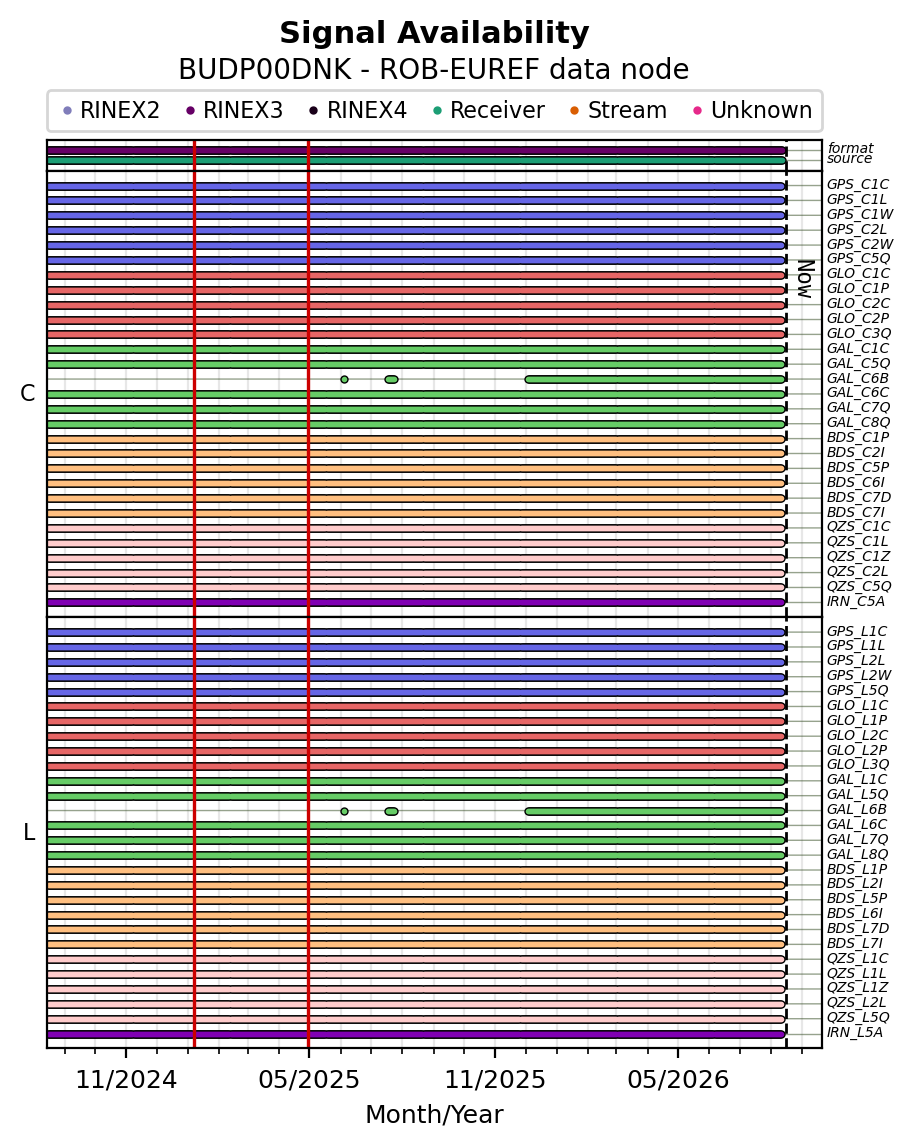Screen dimensions: 914x1147
Task: Click the BDS_L7D row label
Action: 858,928
